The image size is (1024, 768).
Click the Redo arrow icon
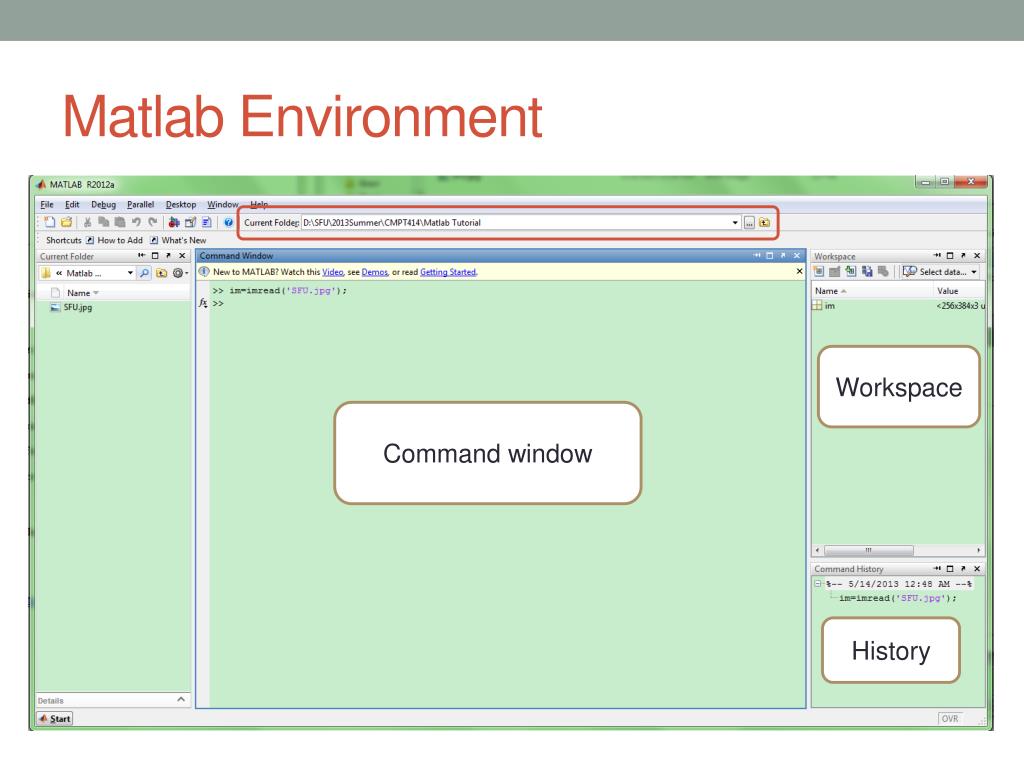click(152, 223)
